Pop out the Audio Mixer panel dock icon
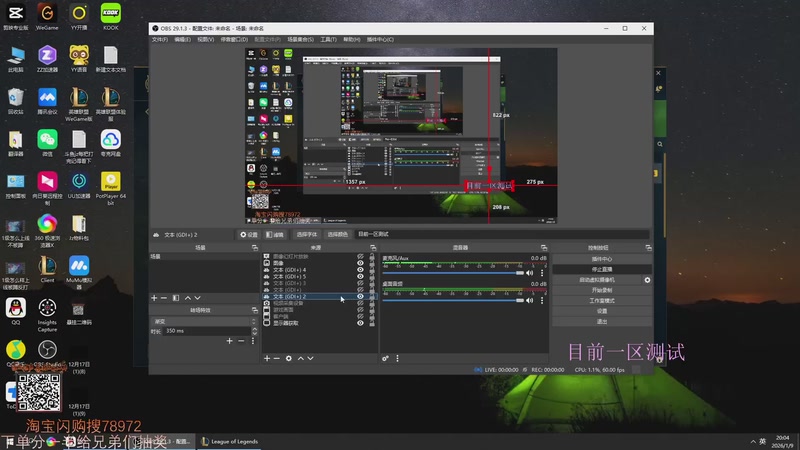The height and width of the screenshot is (450, 800). (544, 247)
